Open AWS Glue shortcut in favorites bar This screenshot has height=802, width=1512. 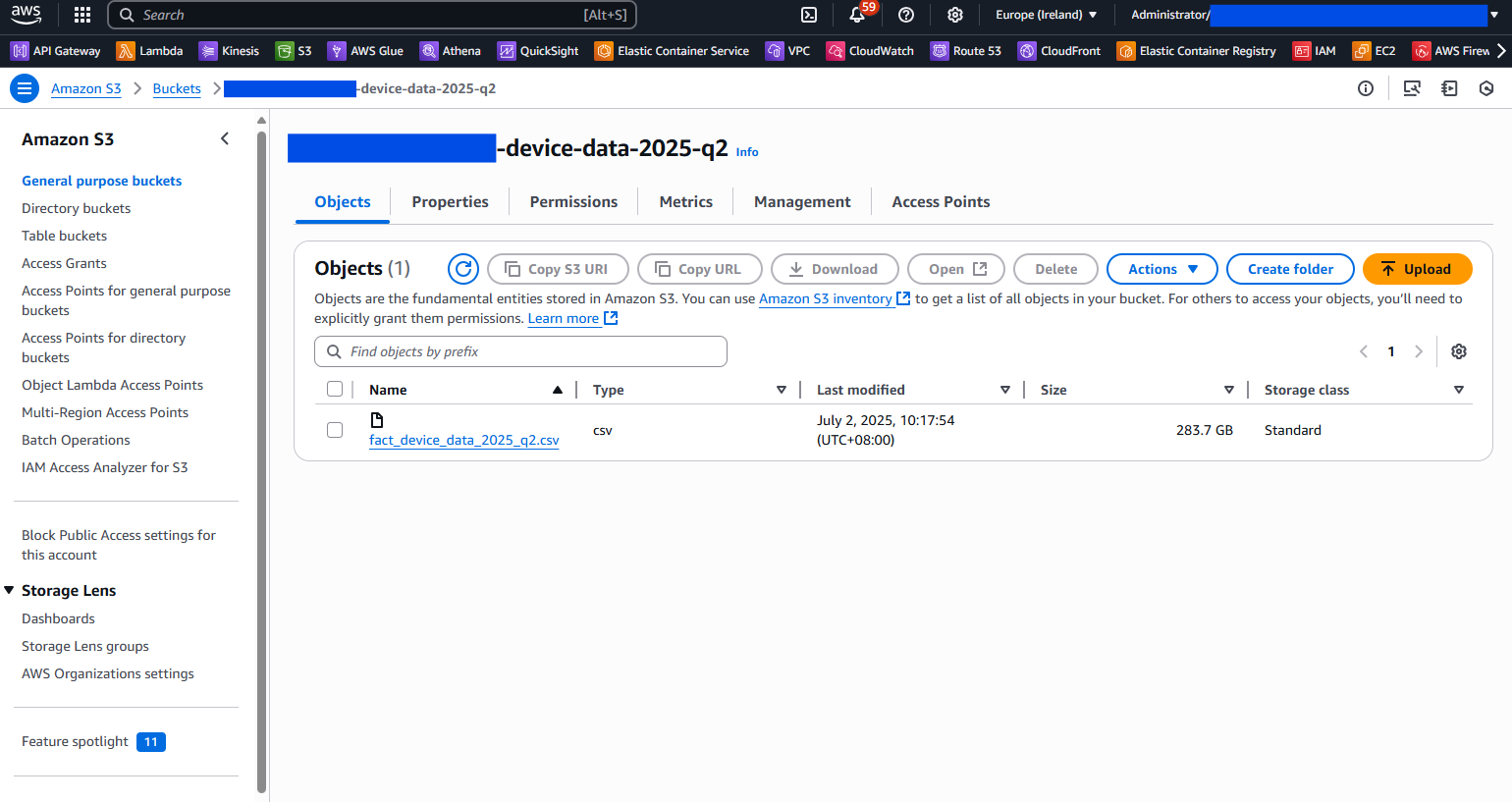pos(365,51)
